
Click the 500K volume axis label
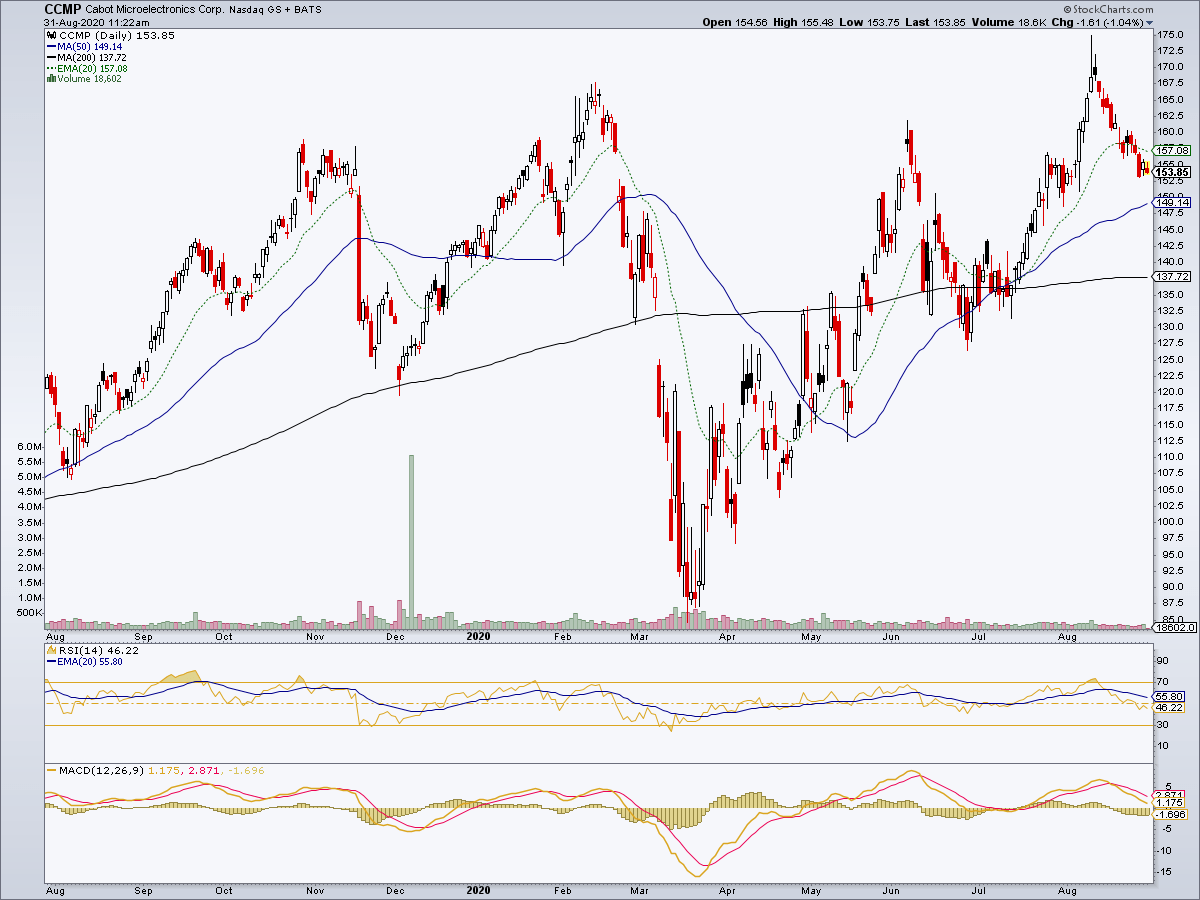30,613
